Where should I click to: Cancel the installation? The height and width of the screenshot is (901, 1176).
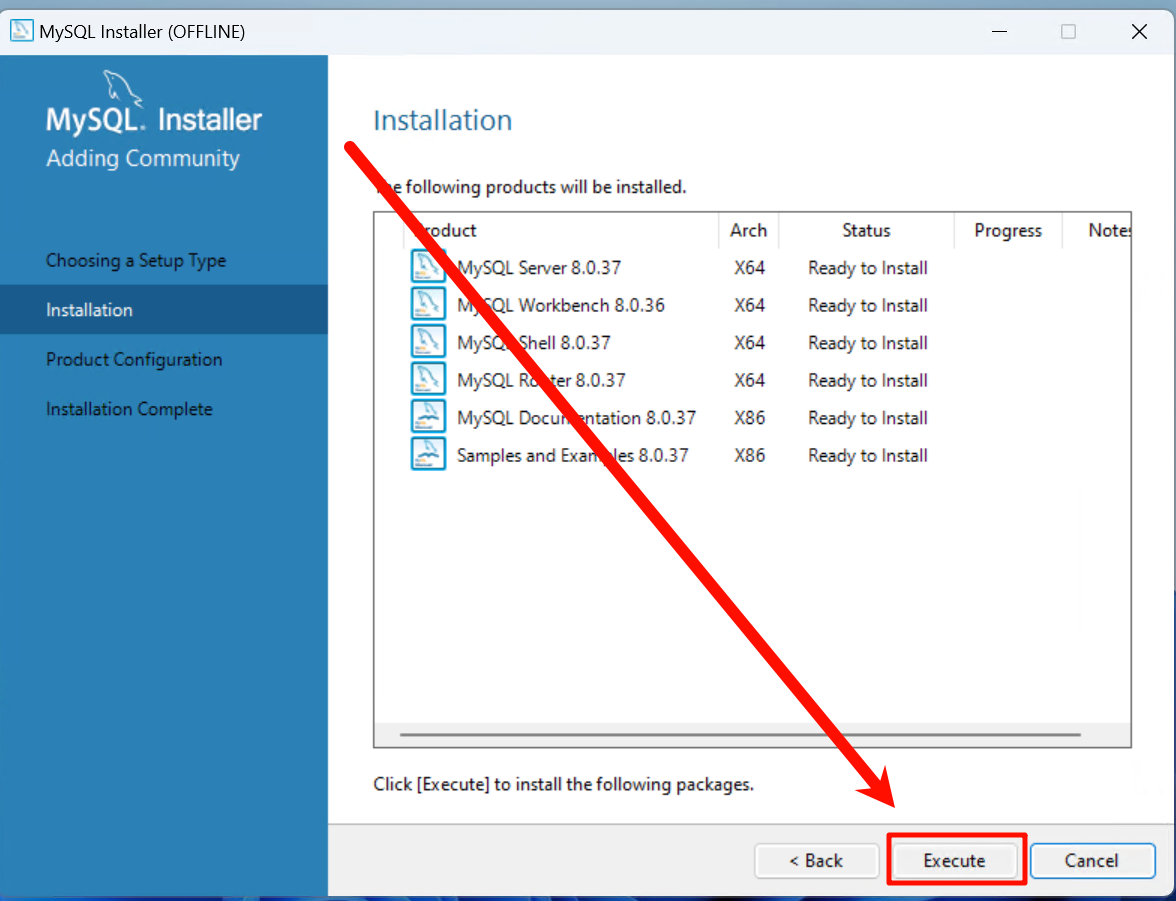pyautogui.click(x=1092, y=860)
